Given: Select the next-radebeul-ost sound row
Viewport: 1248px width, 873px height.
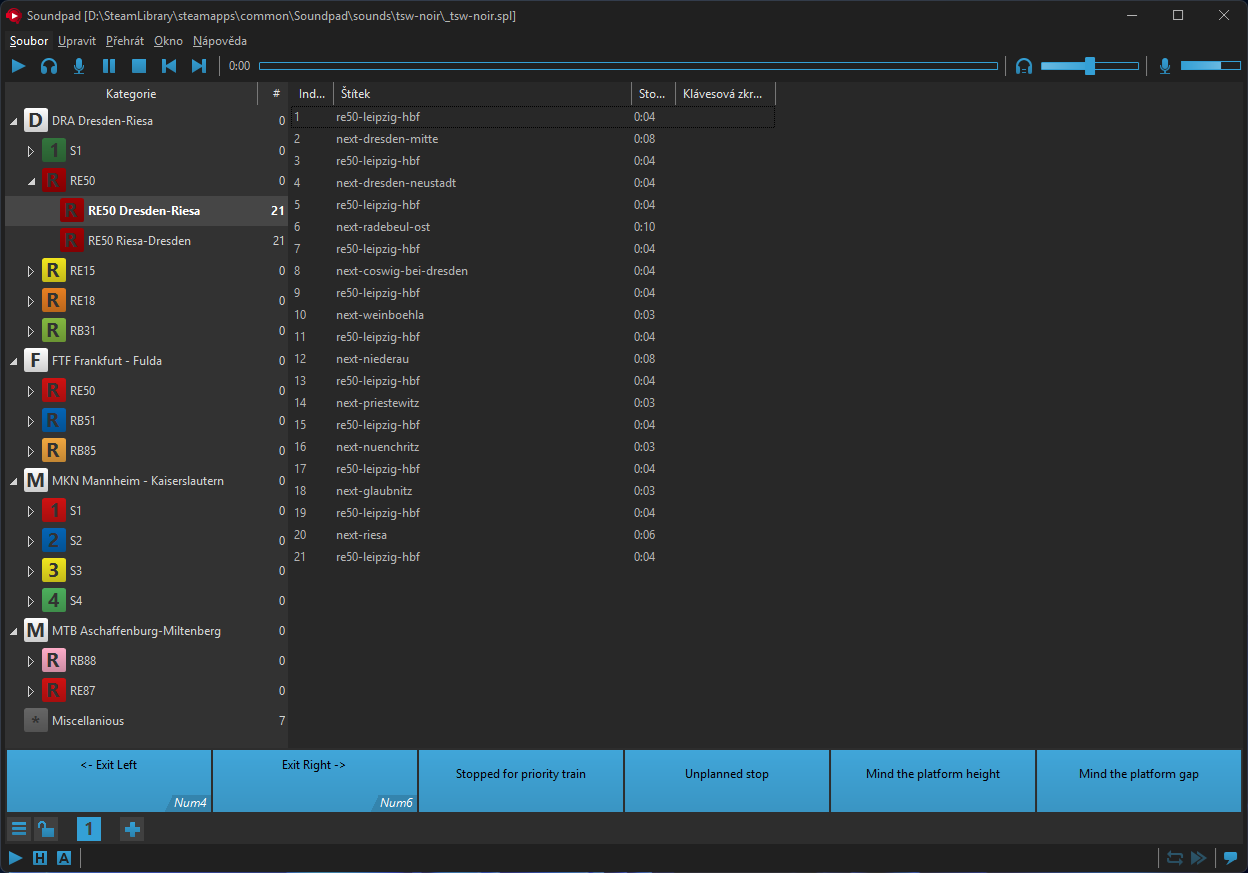Looking at the screenshot, I should 533,227.
